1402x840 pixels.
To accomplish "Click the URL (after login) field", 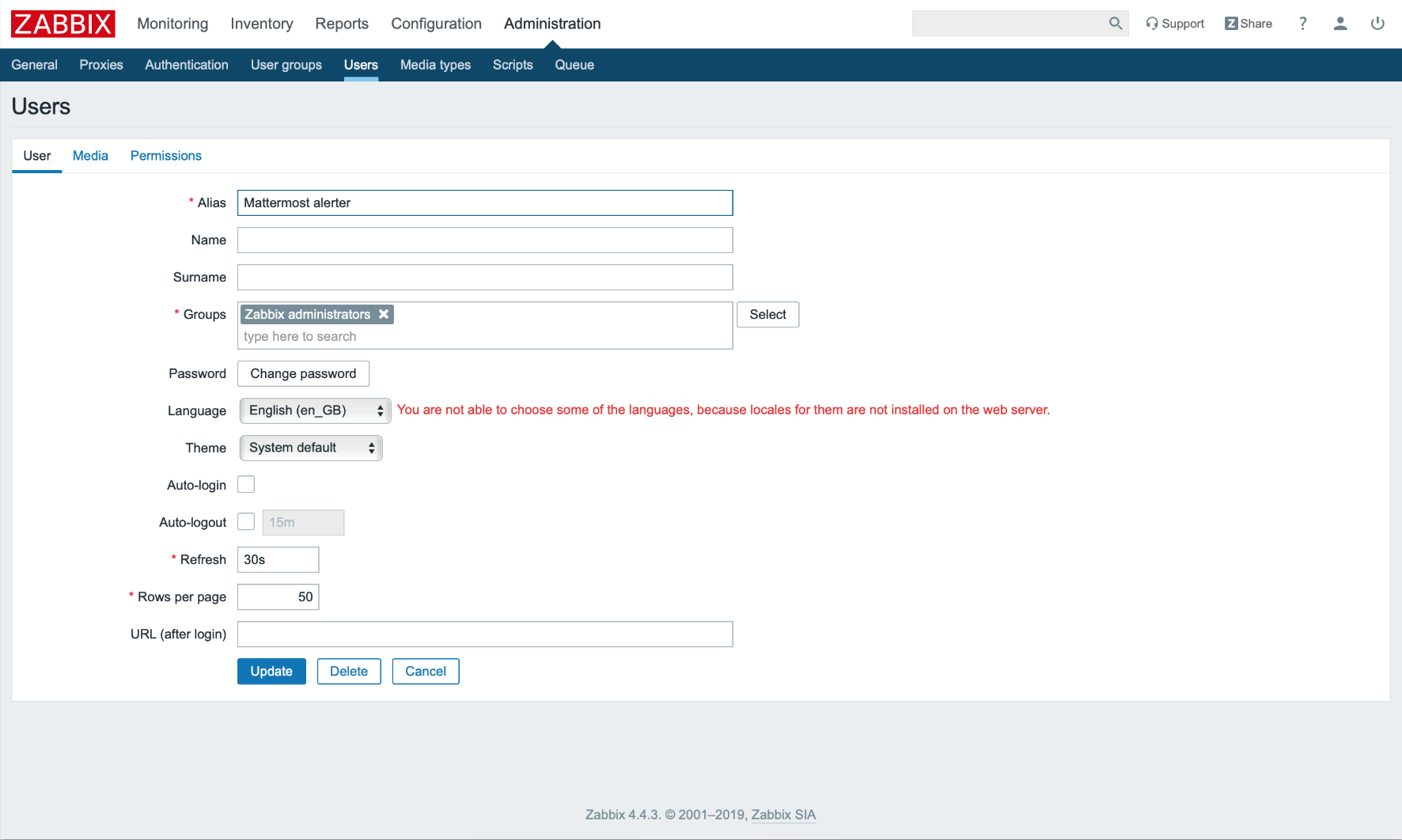I will point(485,634).
